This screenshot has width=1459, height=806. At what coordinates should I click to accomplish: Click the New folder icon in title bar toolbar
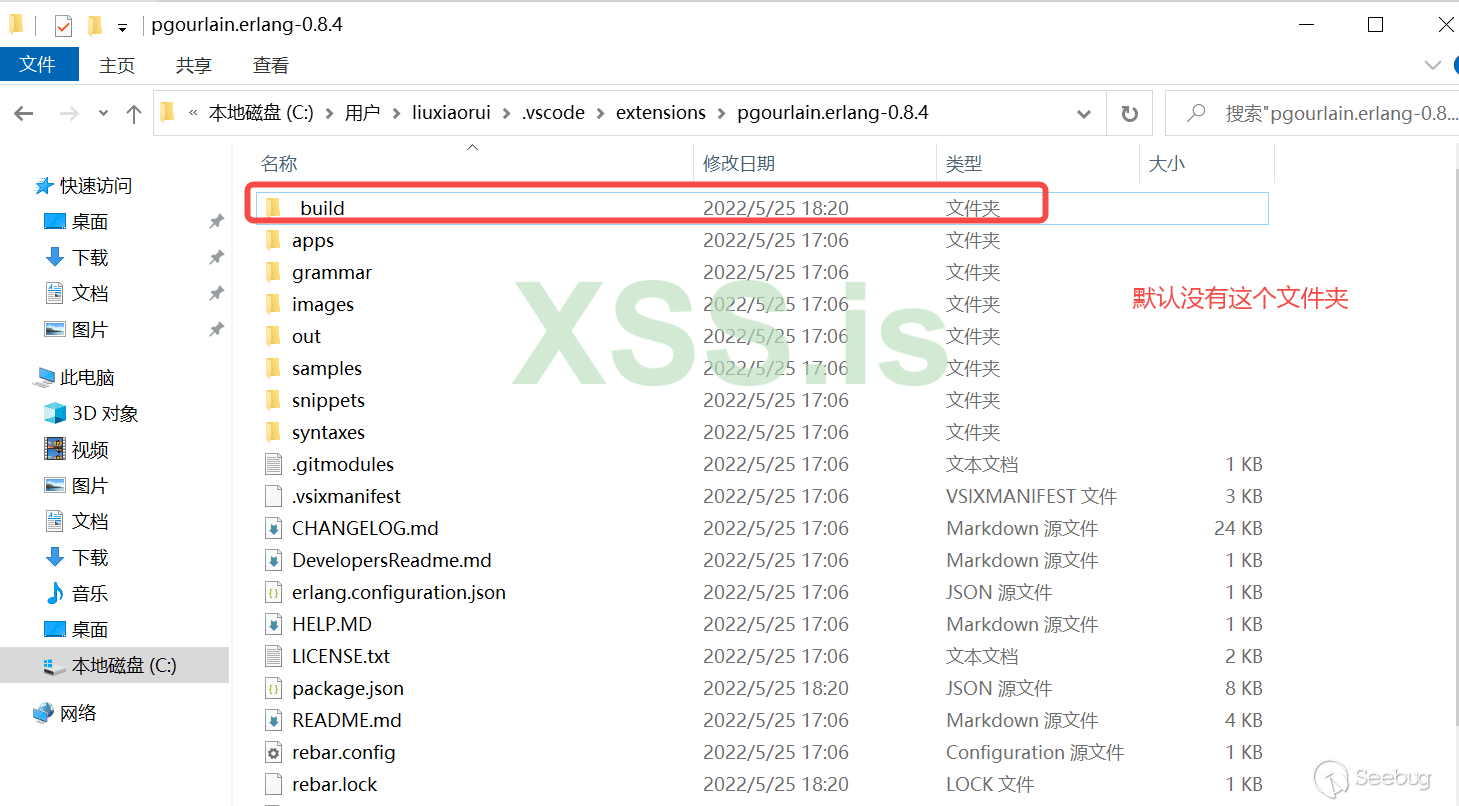[95, 25]
